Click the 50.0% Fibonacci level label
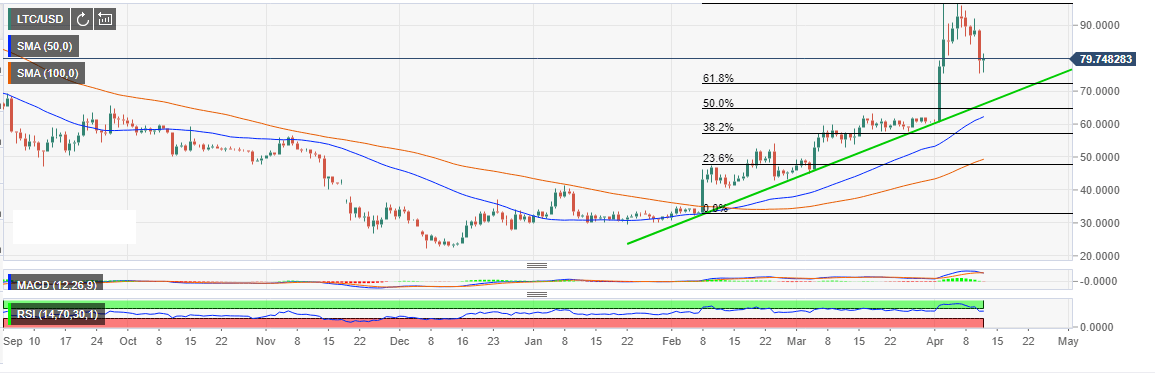 click(x=718, y=103)
